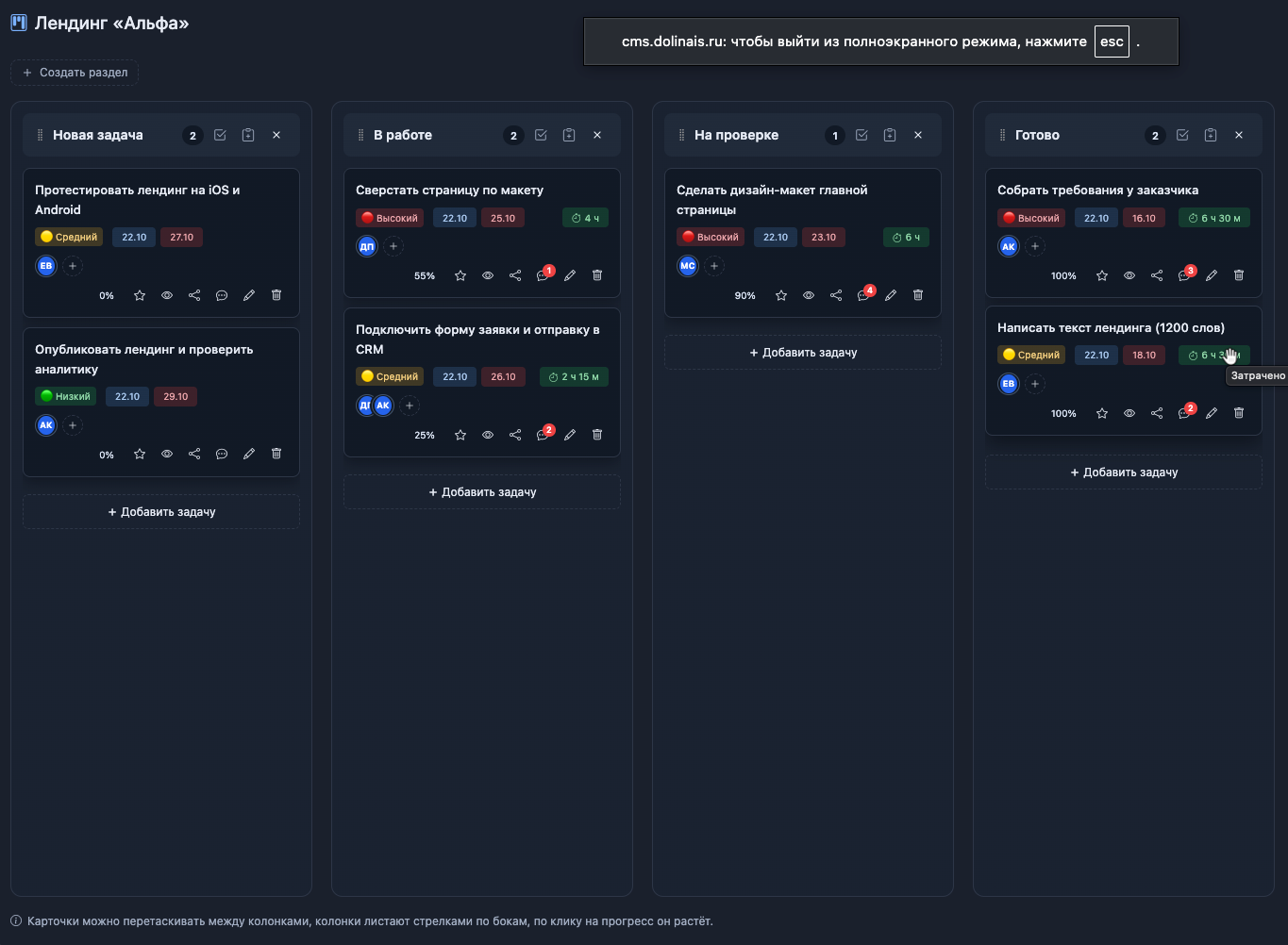Toggle watch eye on 'Протестировать лендинг' card
1288x945 pixels.
(x=167, y=295)
